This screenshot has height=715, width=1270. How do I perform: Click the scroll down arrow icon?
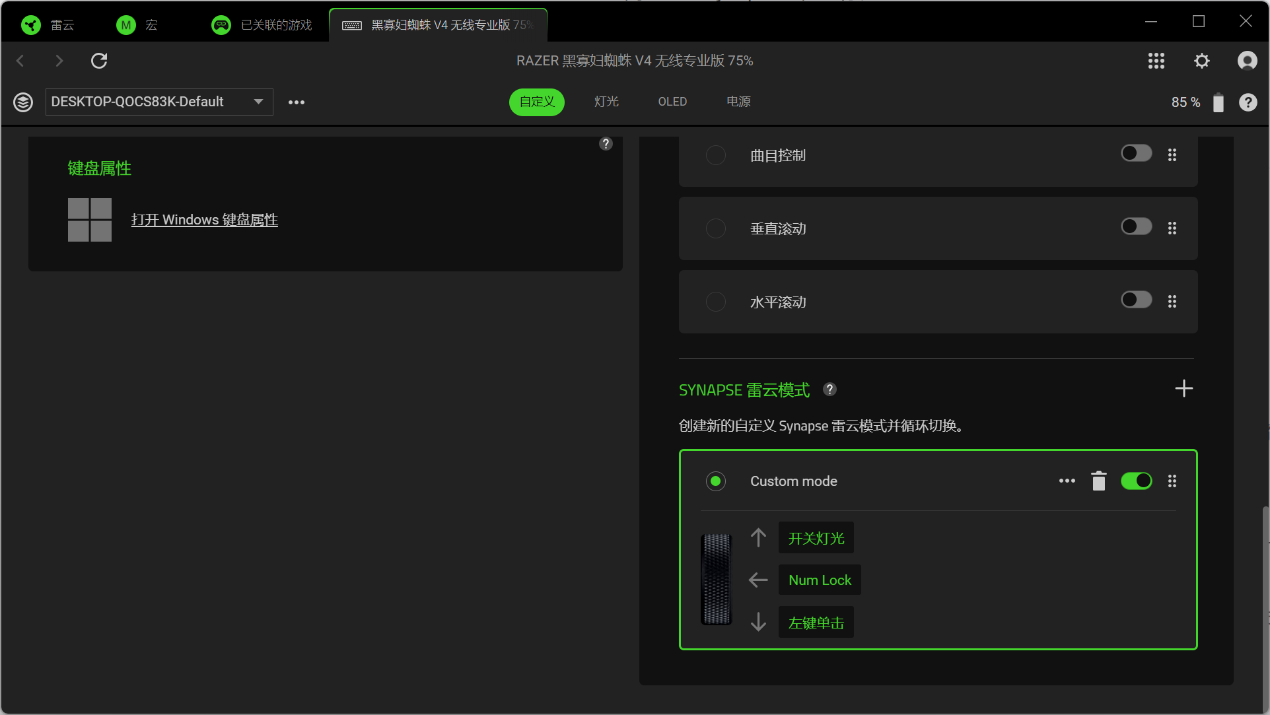click(x=758, y=622)
